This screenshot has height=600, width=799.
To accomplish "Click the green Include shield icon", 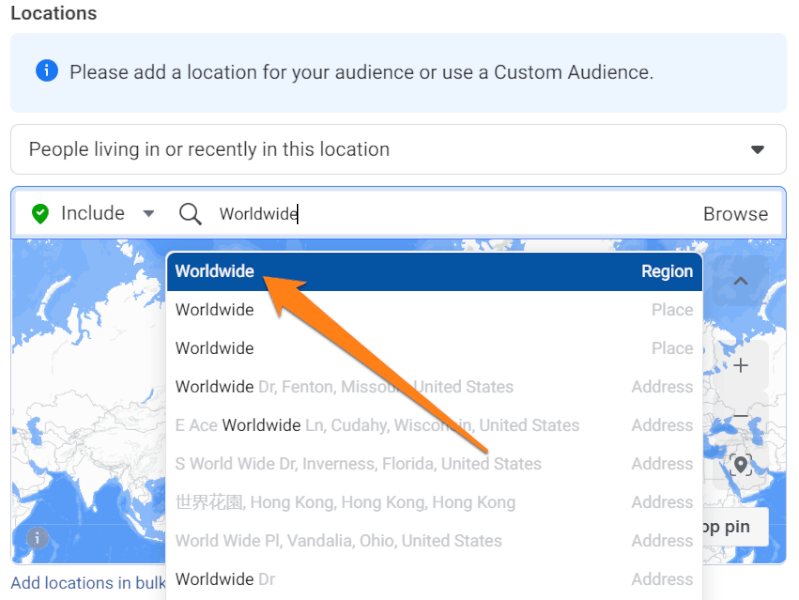I will pyautogui.click(x=40, y=213).
